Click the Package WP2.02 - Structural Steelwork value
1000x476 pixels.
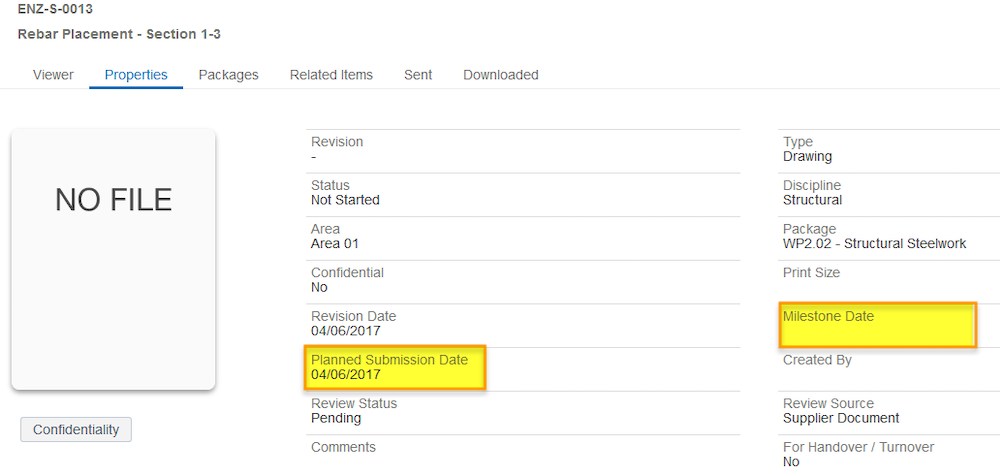[x=874, y=244]
